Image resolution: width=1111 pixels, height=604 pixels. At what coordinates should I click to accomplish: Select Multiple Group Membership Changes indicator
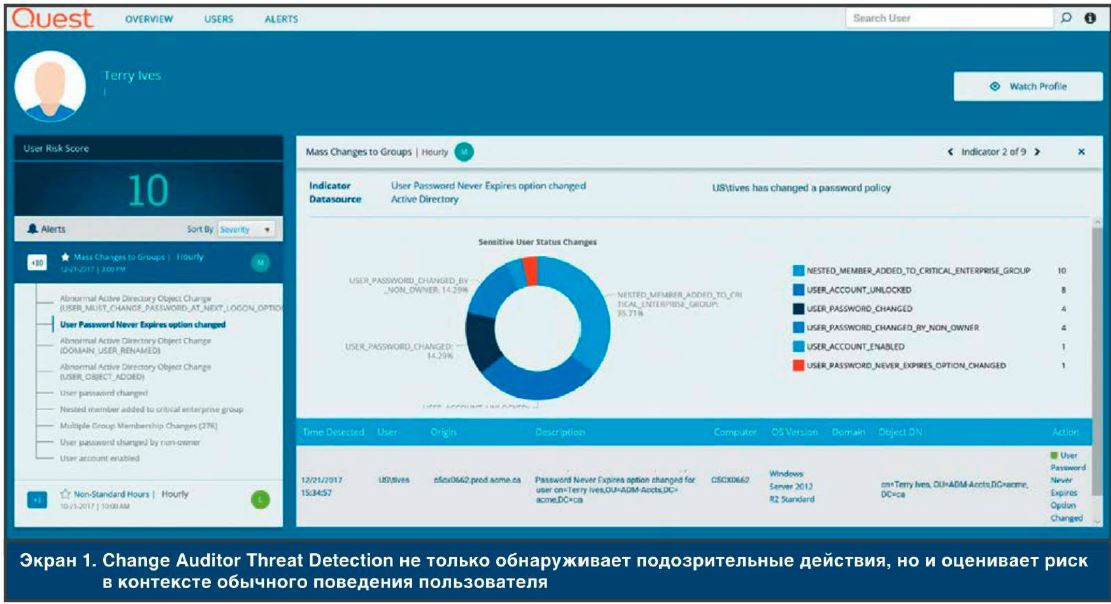138,425
